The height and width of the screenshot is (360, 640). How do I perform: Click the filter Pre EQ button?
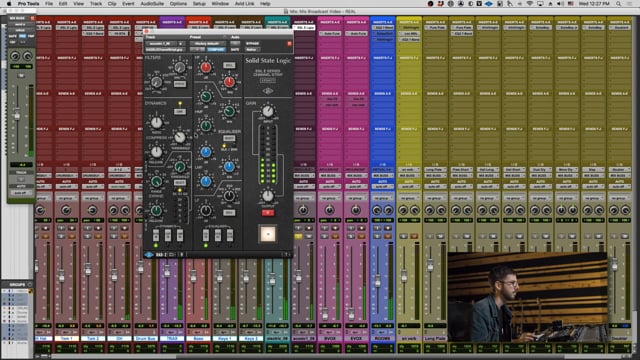[180, 84]
